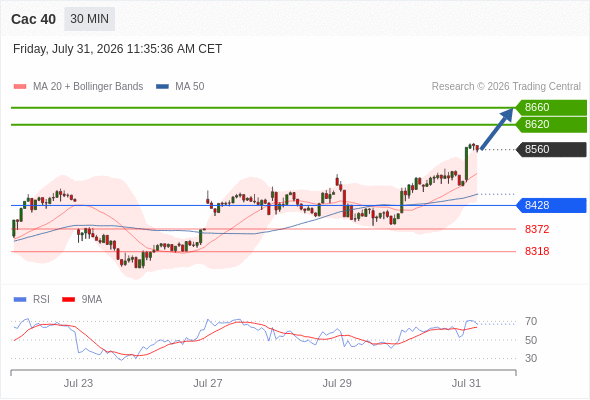Screen dimensions: 590x400
Task: Click the 8620 green resistance tag
Action: pyautogui.click(x=551, y=125)
